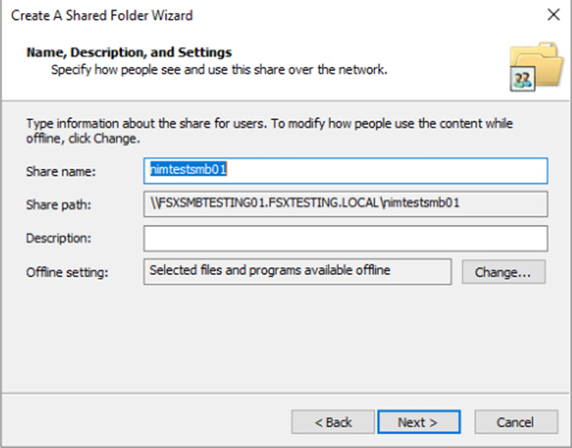Proceed with the Next > button
The width and height of the screenshot is (572, 448).
[x=419, y=422]
